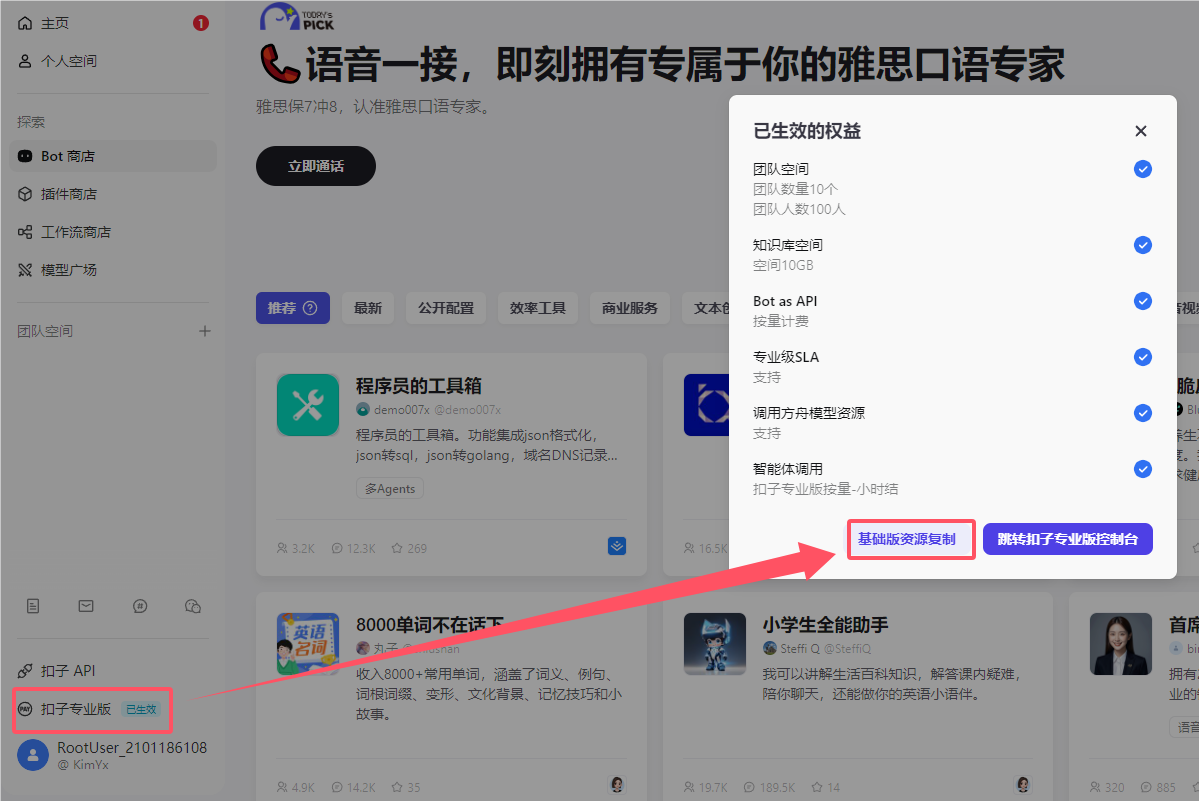Open the mail envelope icon in the sidebar
The image size is (1199, 801).
coord(86,606)
